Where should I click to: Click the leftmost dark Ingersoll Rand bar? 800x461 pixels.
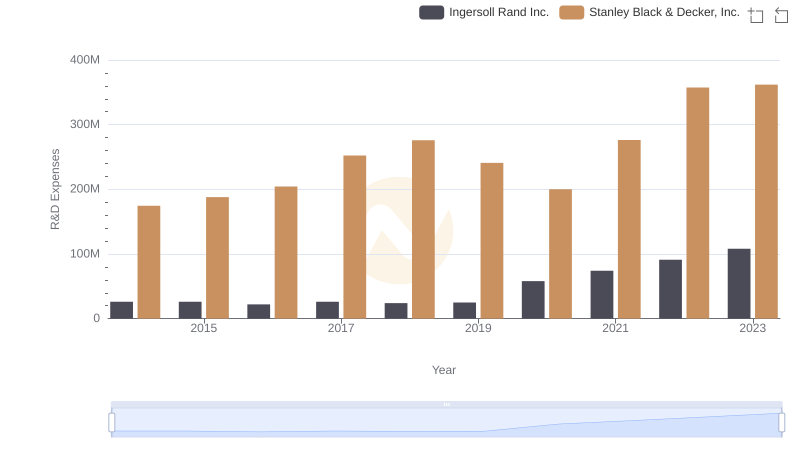click(121, 310)
